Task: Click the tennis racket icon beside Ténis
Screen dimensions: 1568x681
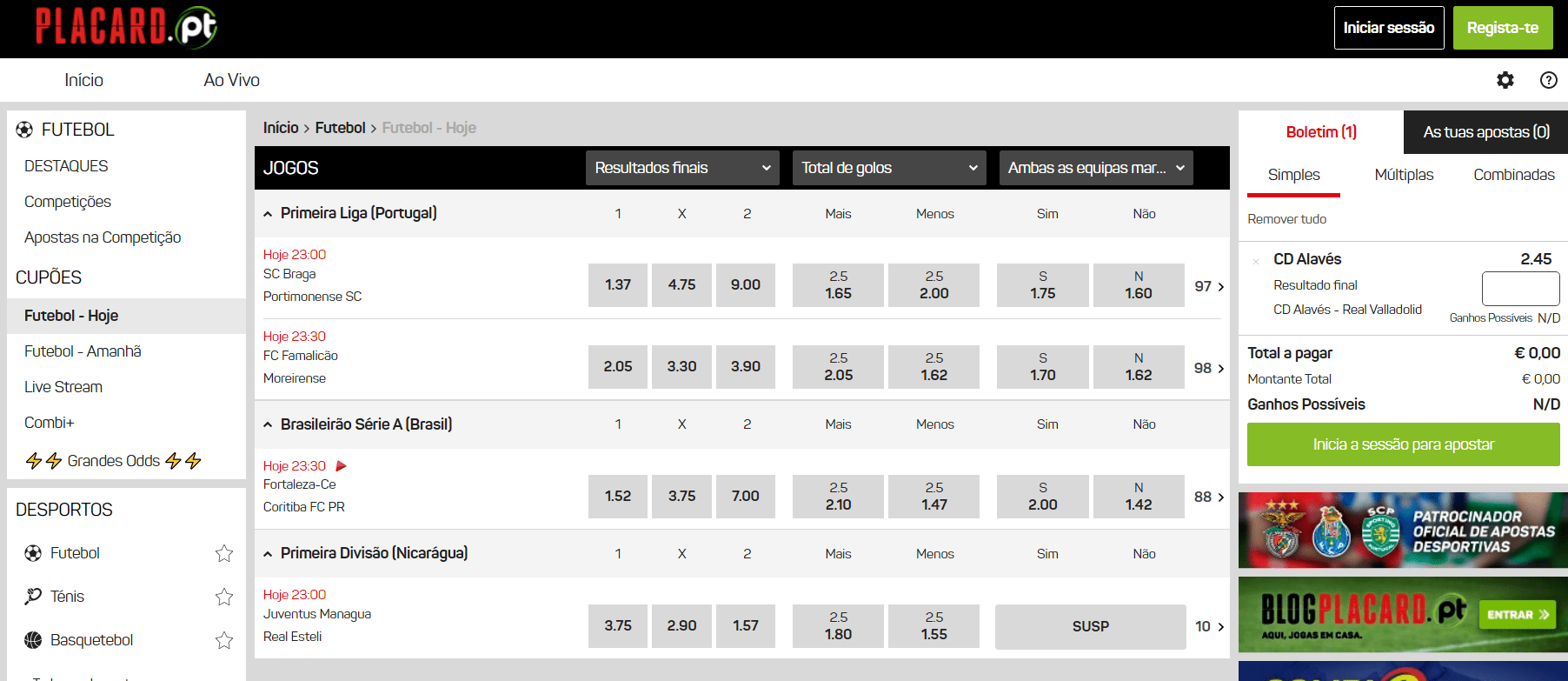Action: coord(33,597)
